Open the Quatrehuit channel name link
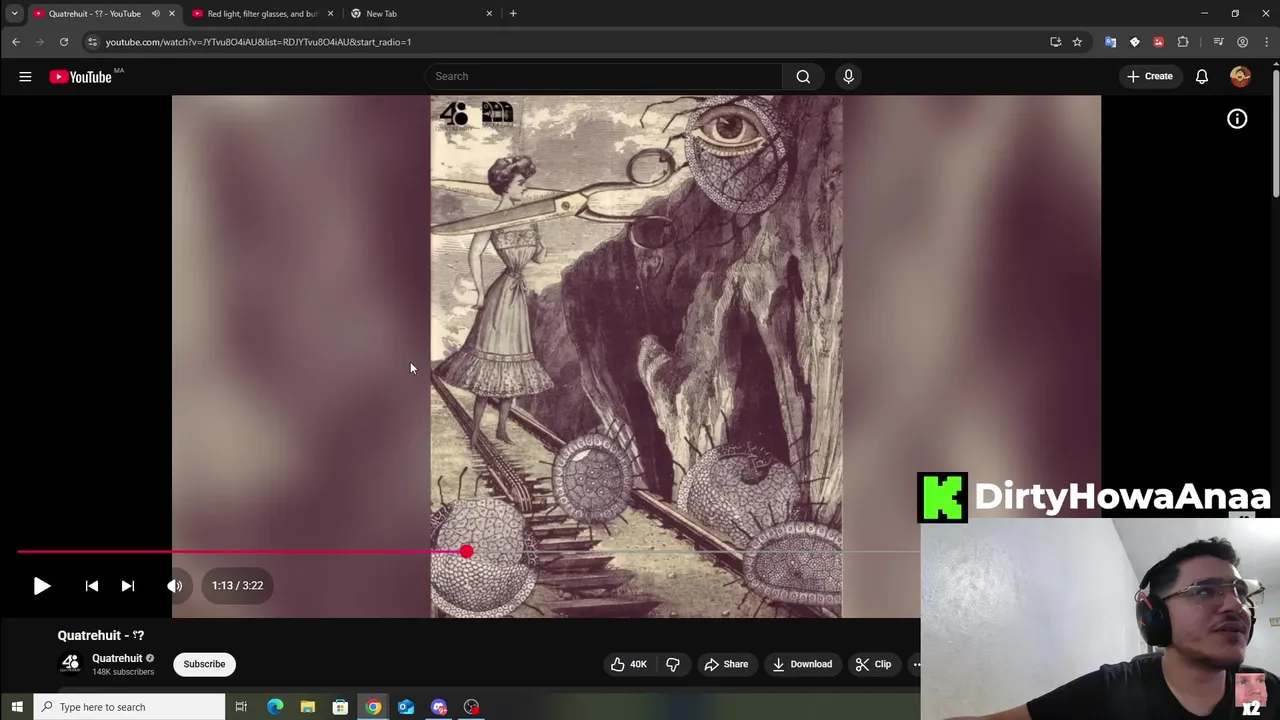 pyautogui.click(x=117, y=658)
